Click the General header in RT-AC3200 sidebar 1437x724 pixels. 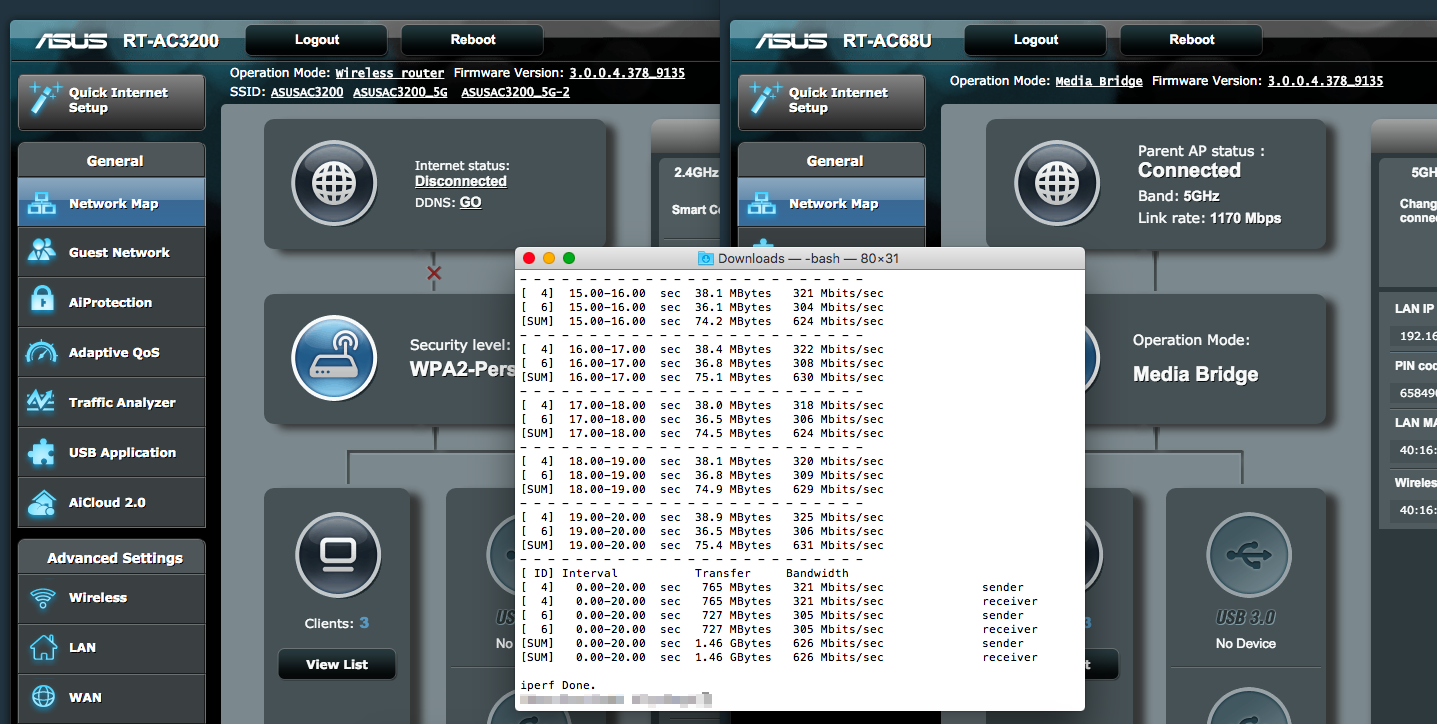point(112,160)
